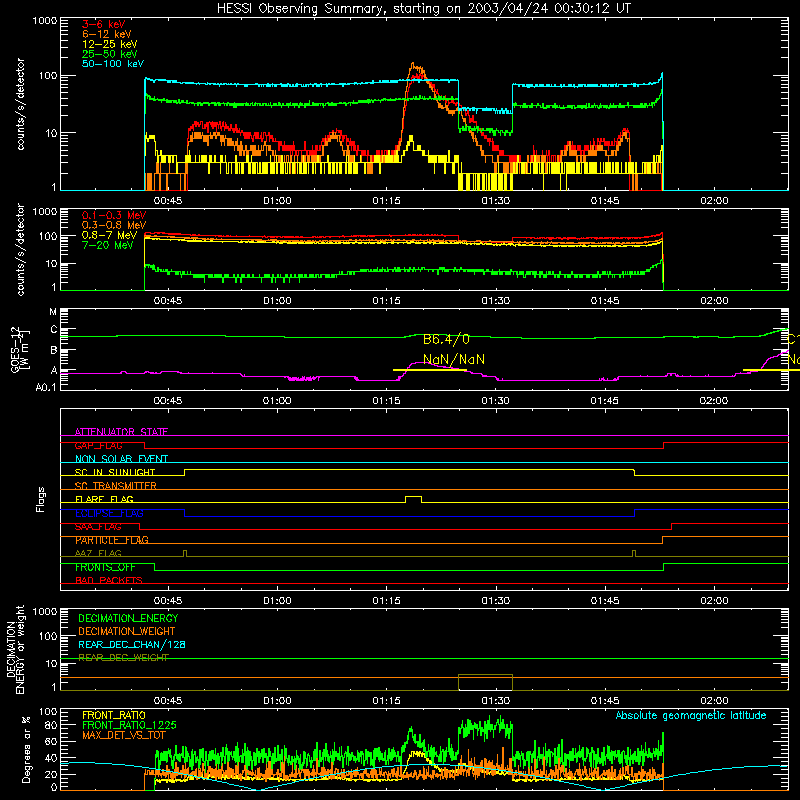800x800 pixels.
Task: Click the SC_TRANSMITTER flag label
Action: pos(116,486)
